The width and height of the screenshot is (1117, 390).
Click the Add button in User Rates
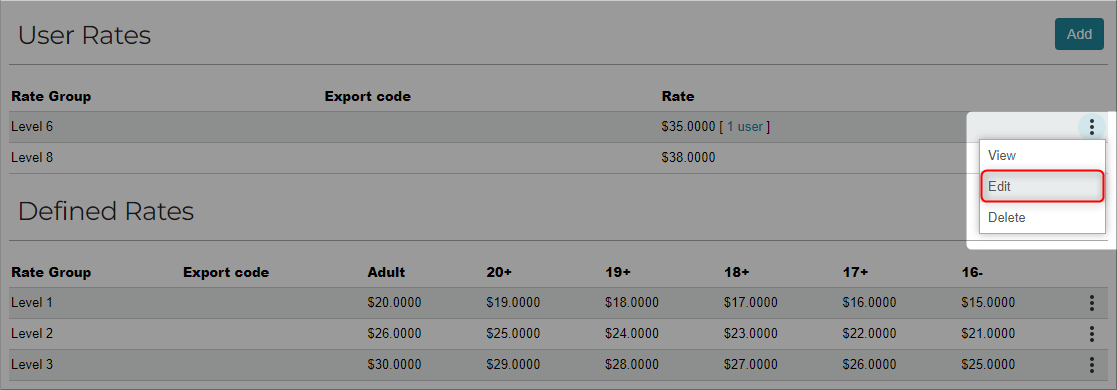coord(1079,34)
